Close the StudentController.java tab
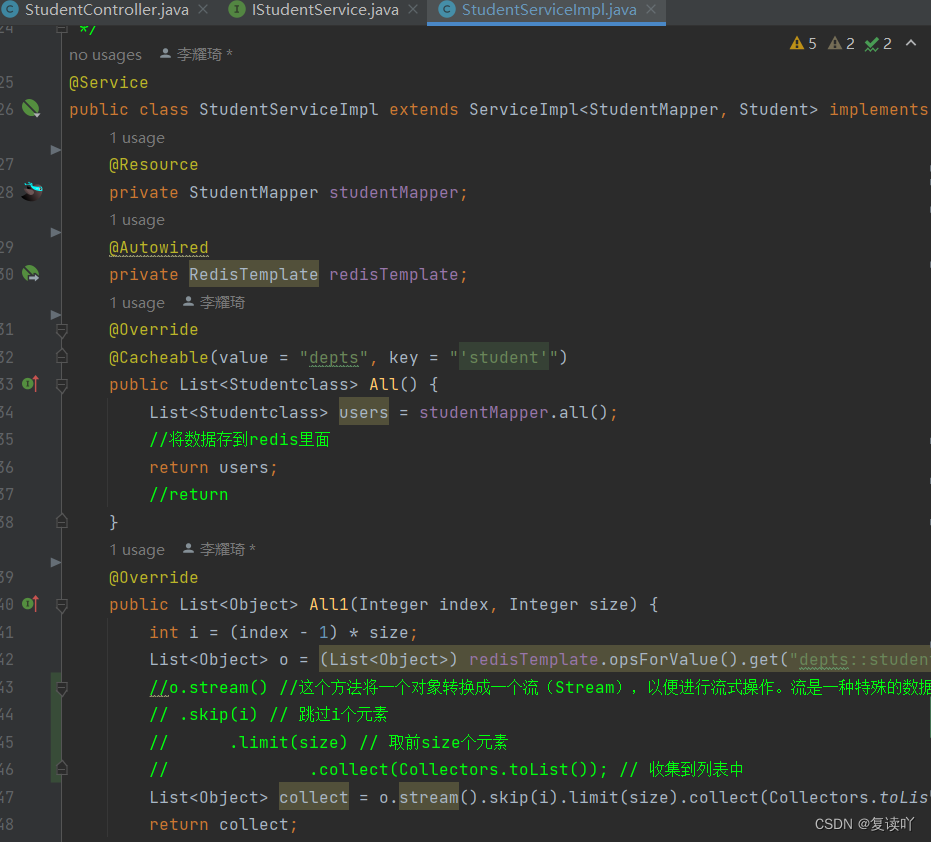The image size is (931, 842). pos(203,10)
